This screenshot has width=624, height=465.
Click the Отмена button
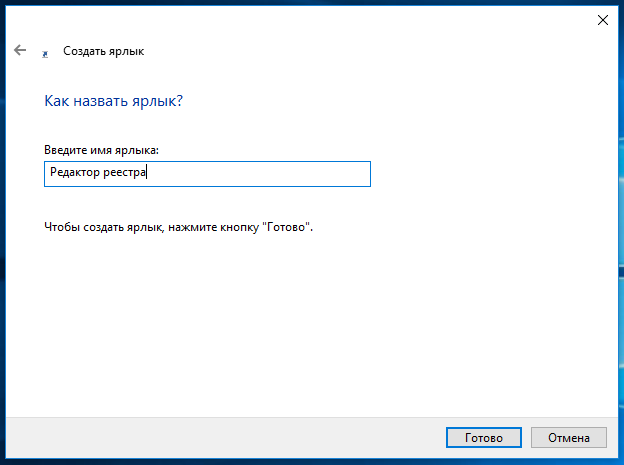(569, 438)
